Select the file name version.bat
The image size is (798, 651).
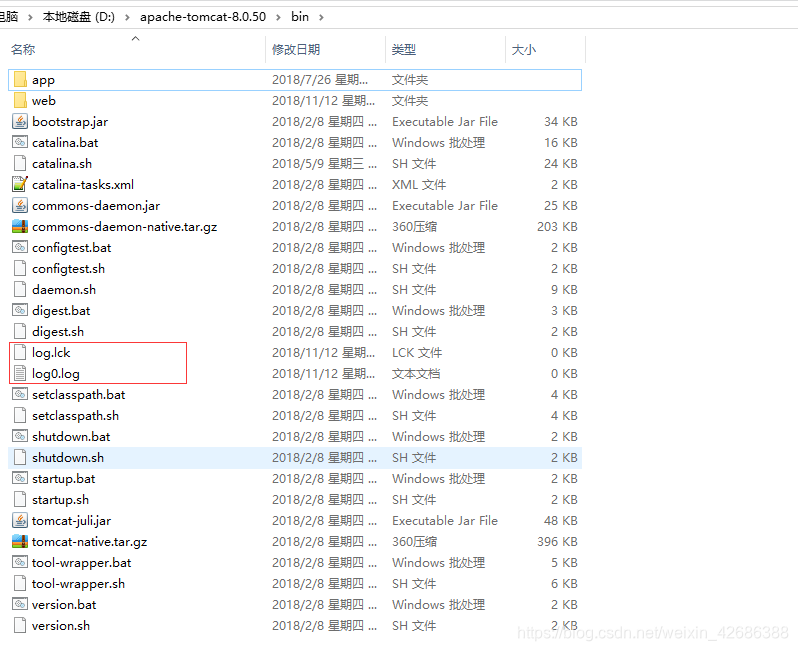point(64,605)
